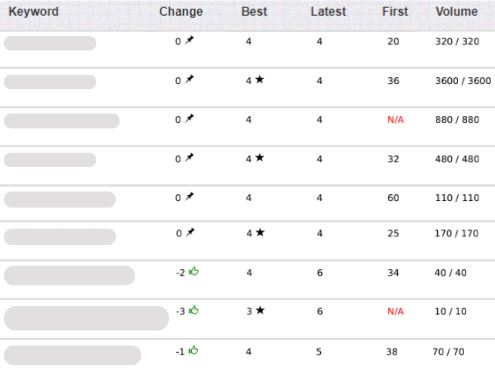
Task: Click the First column header
Action: tap(395, 11)
